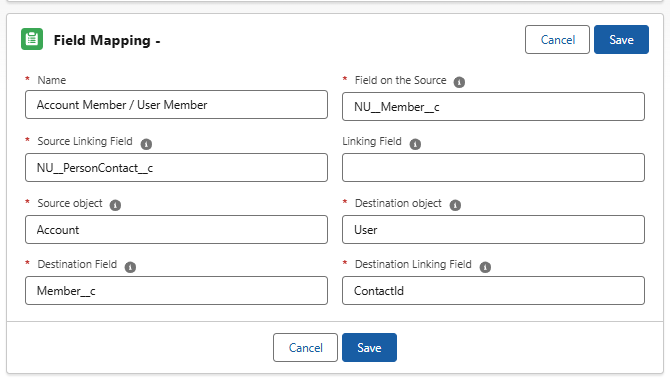Click the empty Linking Field input
This screenshot has height=381, width=670.
(494, 168)
